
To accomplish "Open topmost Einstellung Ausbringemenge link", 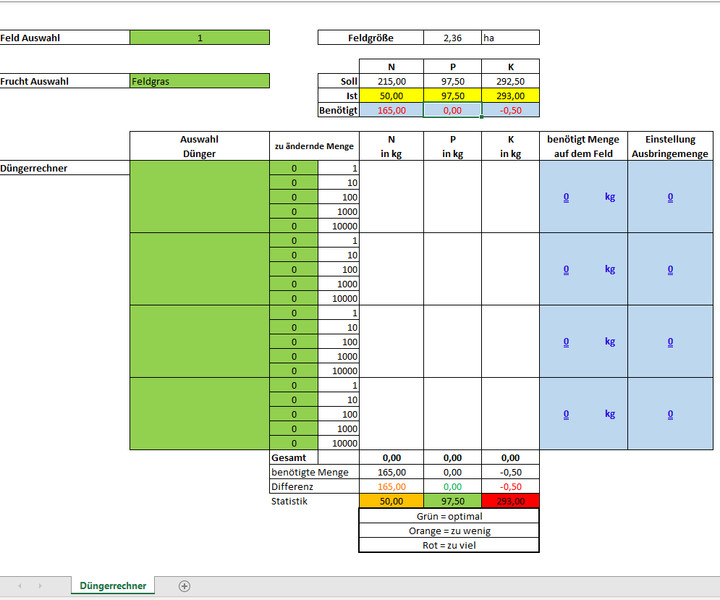I will [670, 197].
